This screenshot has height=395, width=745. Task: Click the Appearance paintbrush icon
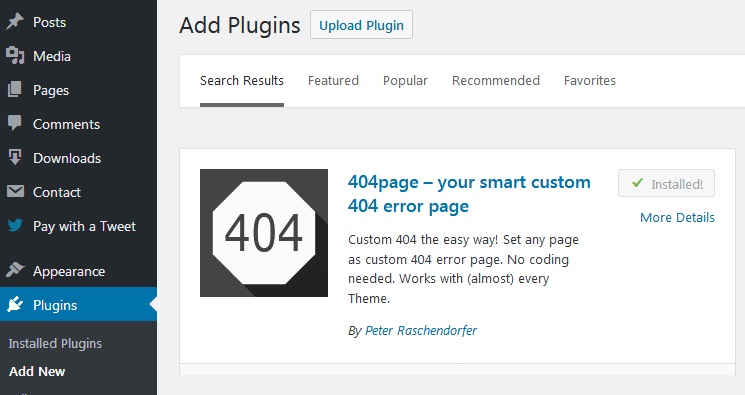click(15, 270)
